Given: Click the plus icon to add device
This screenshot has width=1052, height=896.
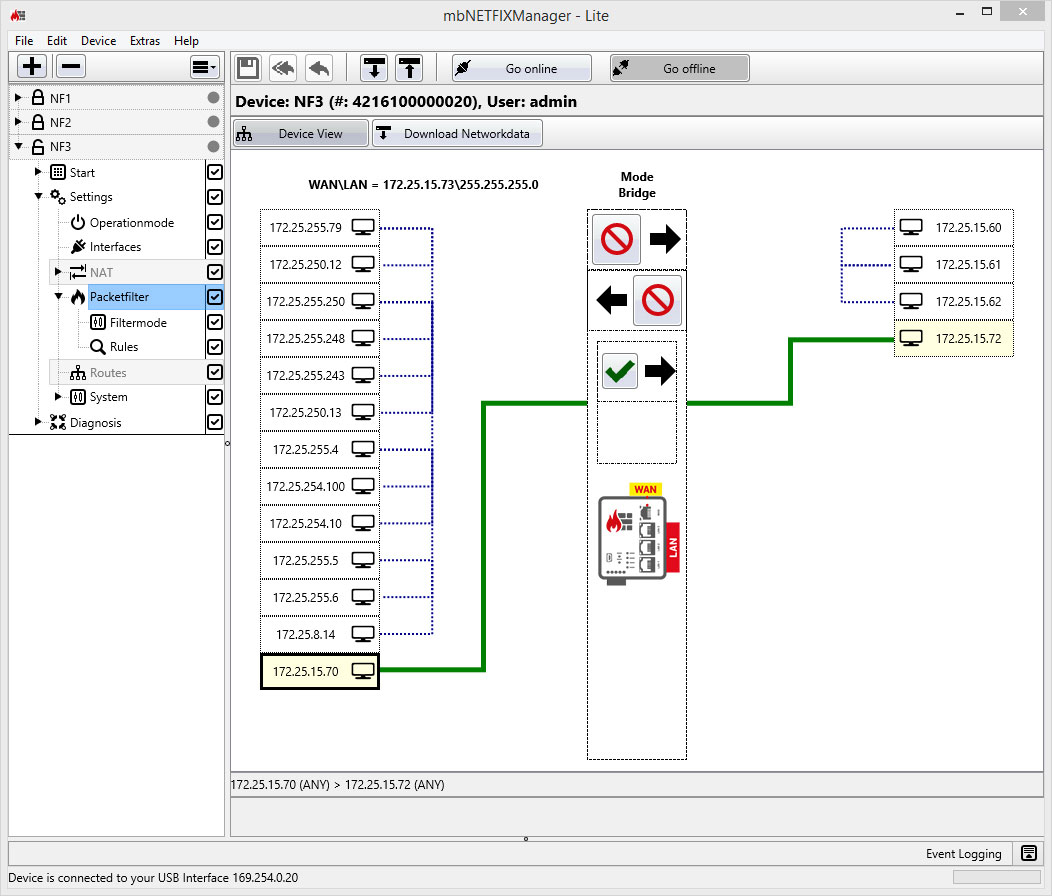Looking at the screenshot, I should pos(33,67).
